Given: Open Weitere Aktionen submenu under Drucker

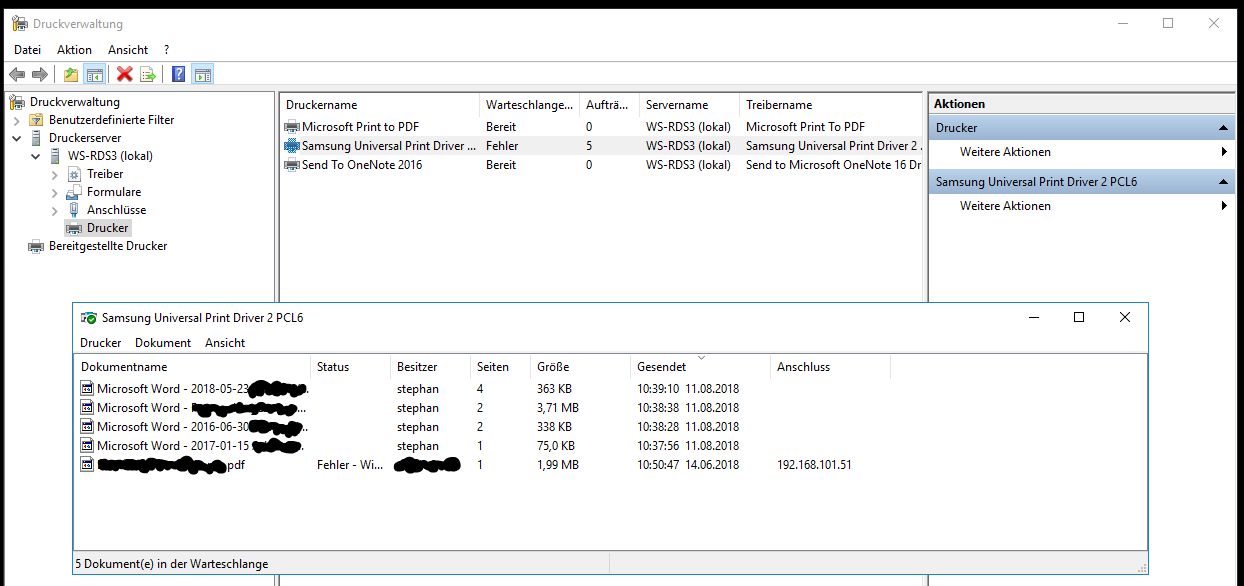Looking at the screenshot, I should tap(1224, 152).
